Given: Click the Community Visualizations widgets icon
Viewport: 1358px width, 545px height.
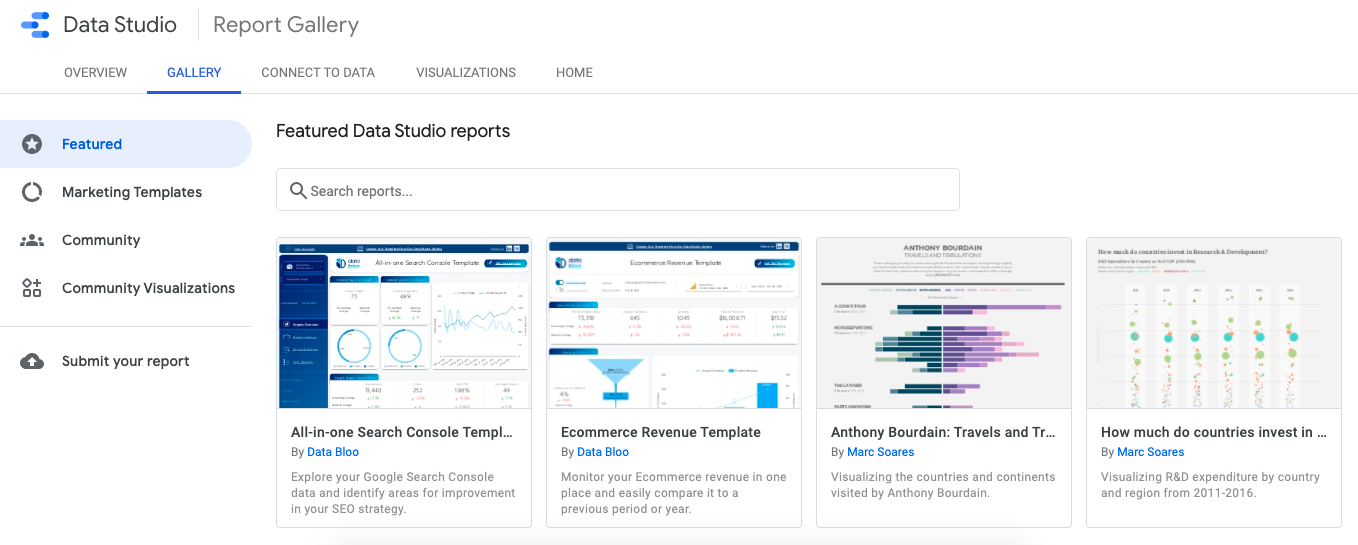Looking at the screenshot, I should click(32, 288).
